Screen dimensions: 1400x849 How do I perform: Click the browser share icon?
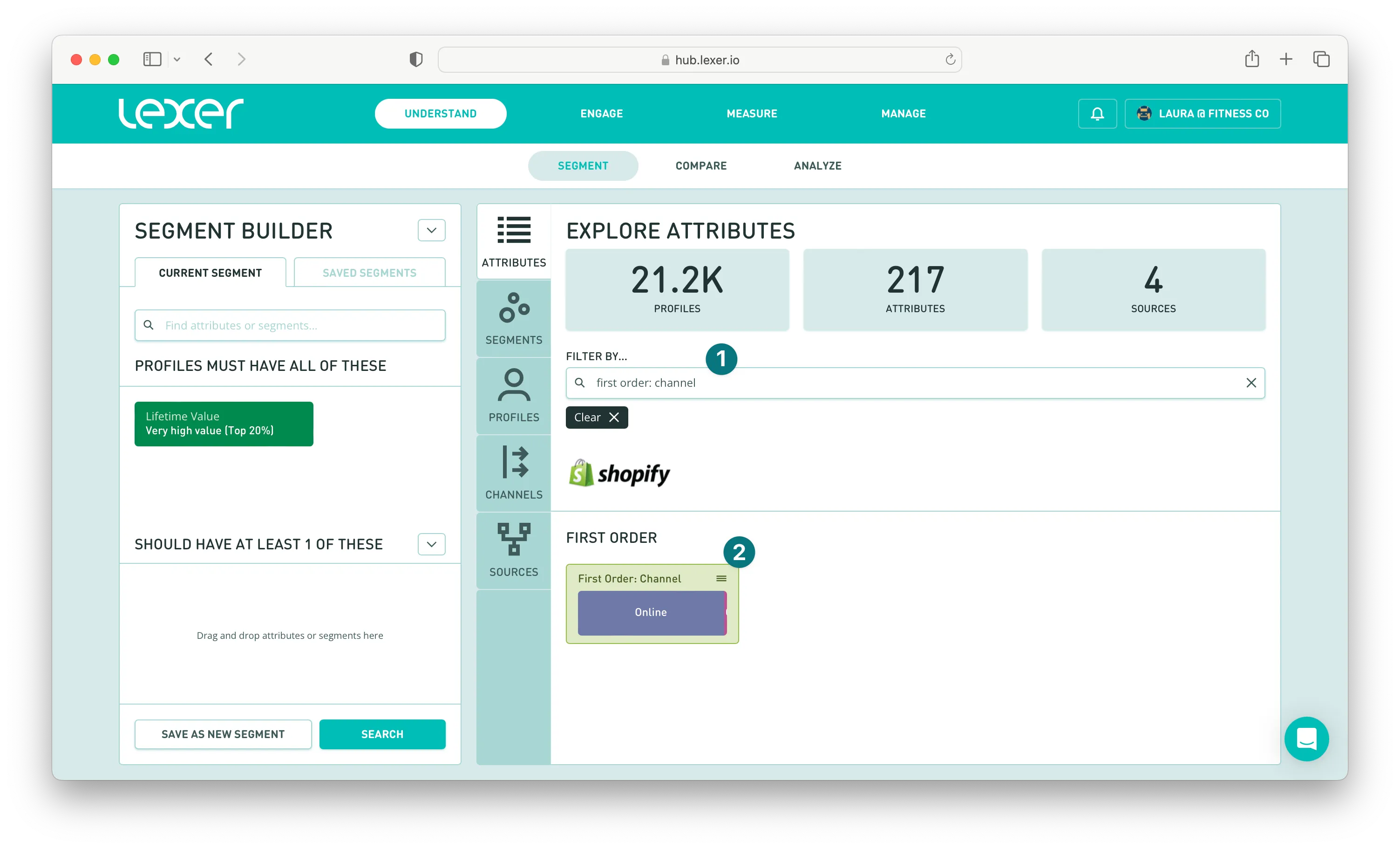point(1252,59)
